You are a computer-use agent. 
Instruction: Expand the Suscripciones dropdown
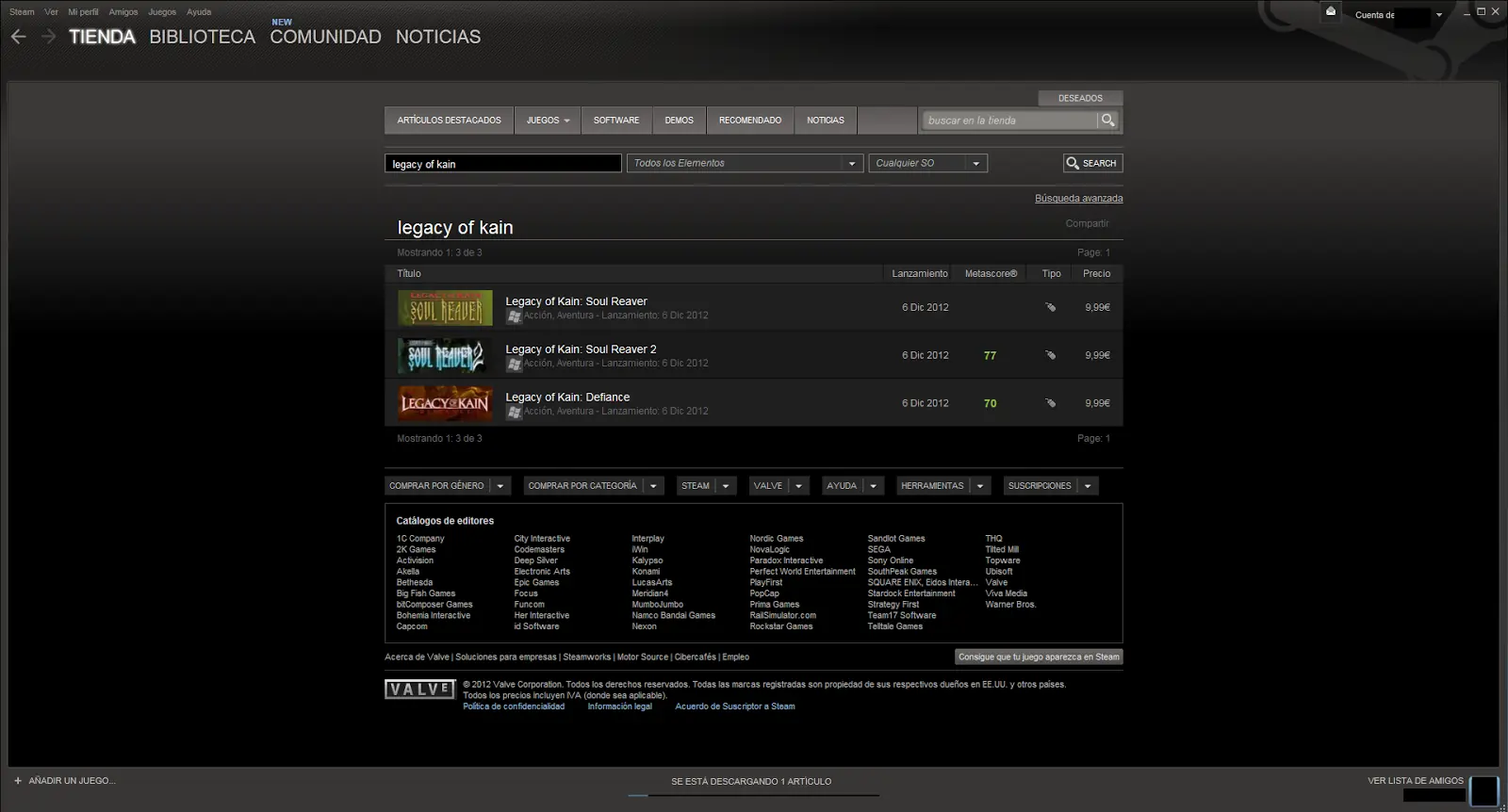[x=1088, y=486]
